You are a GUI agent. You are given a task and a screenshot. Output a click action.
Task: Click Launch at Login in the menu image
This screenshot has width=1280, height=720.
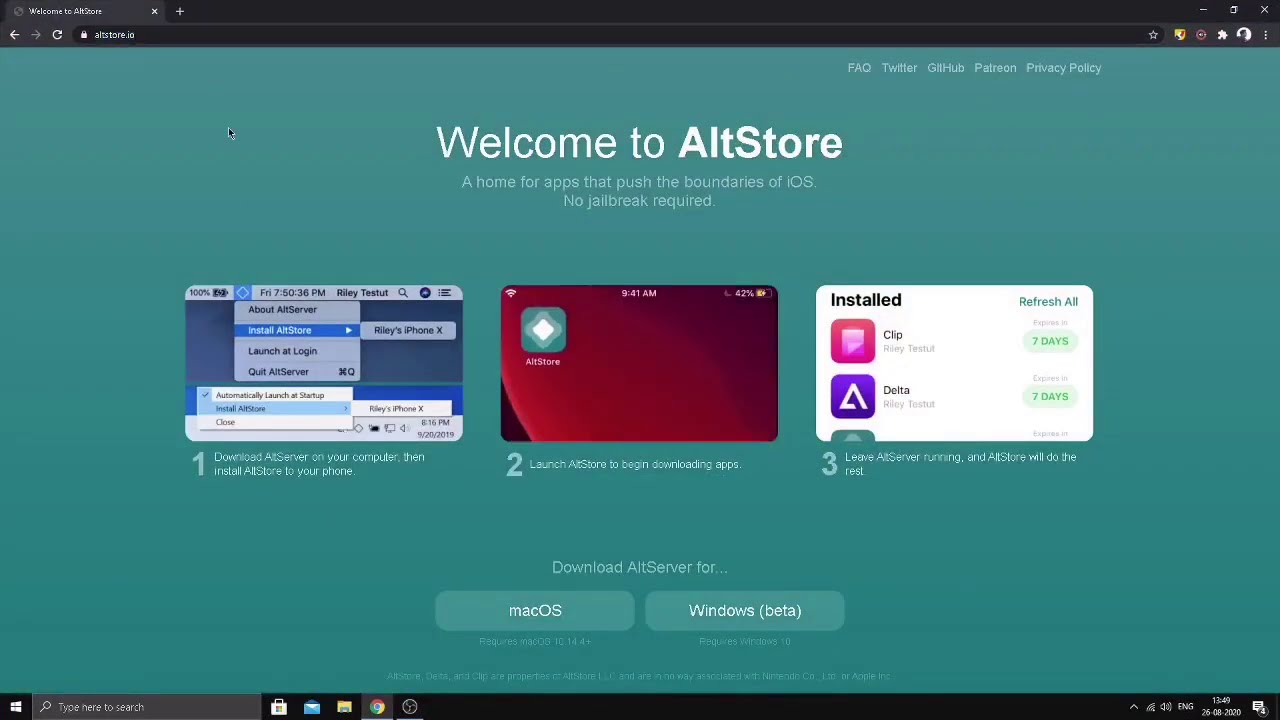(x=282, y=351)
